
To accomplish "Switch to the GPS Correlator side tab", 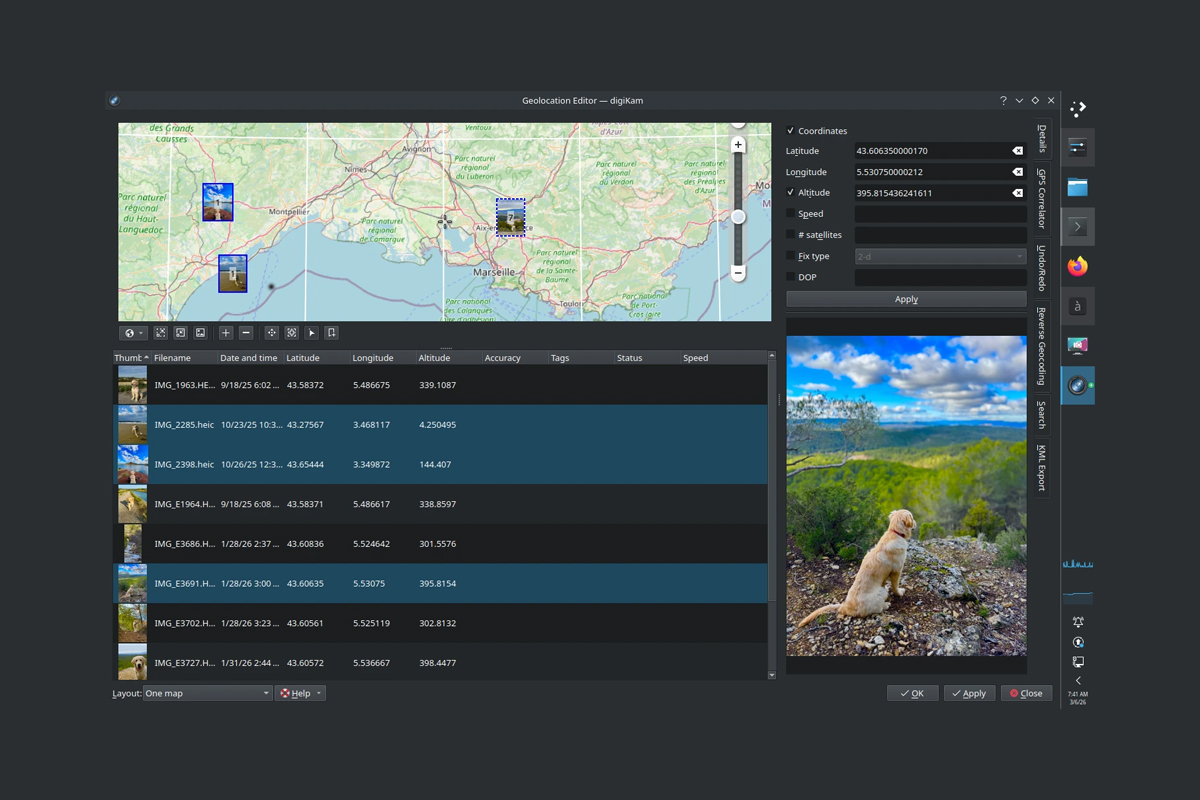I will pyautogui.click(x=1042, y=198).
